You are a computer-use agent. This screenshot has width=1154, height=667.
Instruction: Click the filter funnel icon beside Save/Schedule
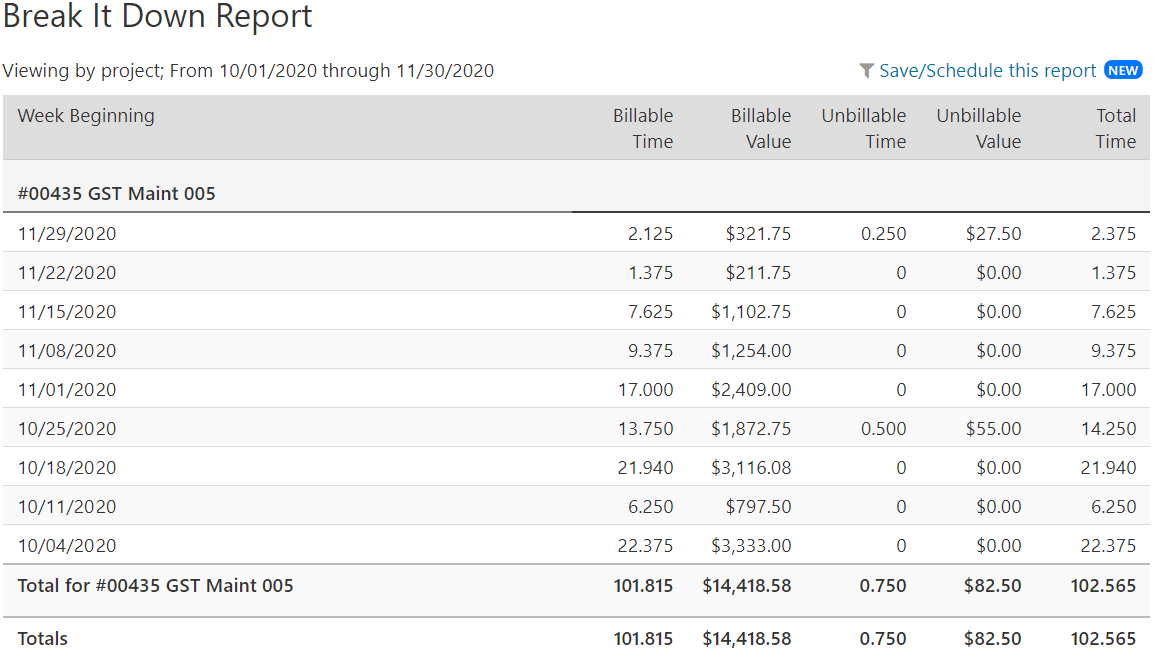pos(866,70)
